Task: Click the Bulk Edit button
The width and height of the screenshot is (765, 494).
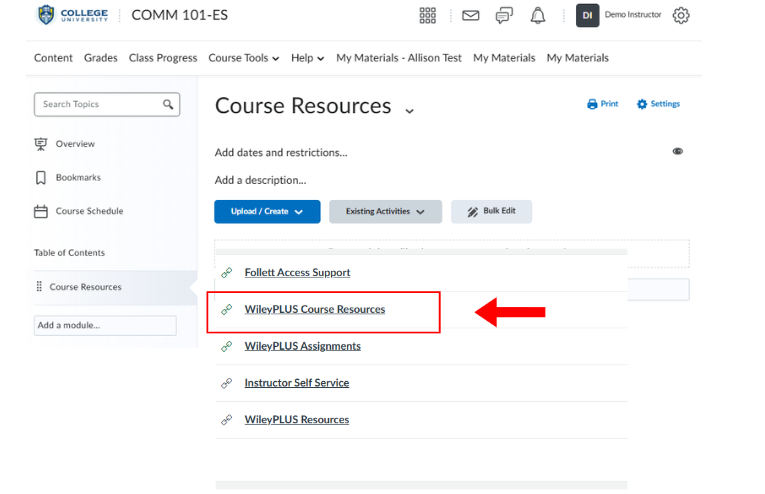Action: [491, 212]
